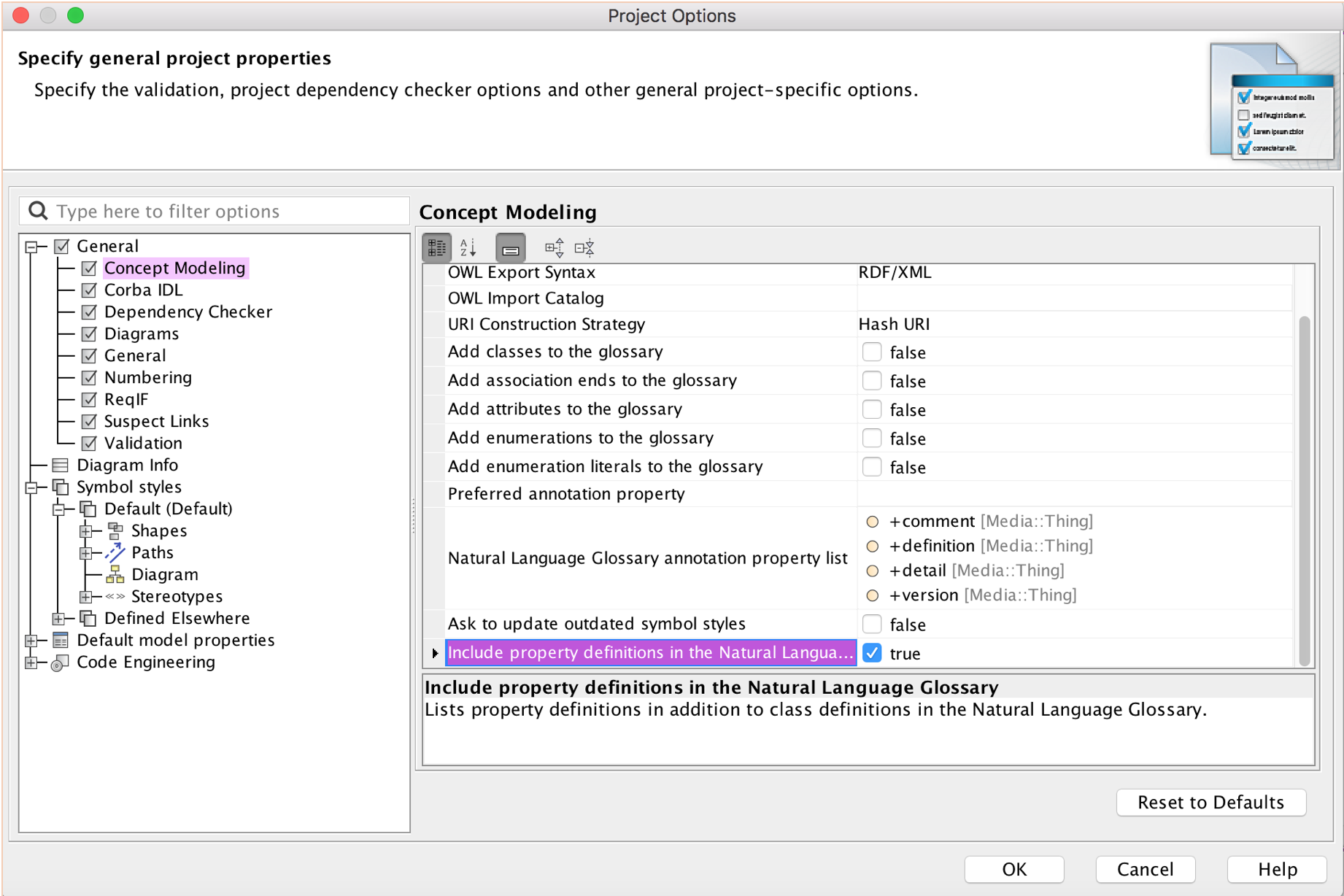Screen dimensions: 1344x896
Task: Expand the Shapes tree node
Action: [86, 531]
